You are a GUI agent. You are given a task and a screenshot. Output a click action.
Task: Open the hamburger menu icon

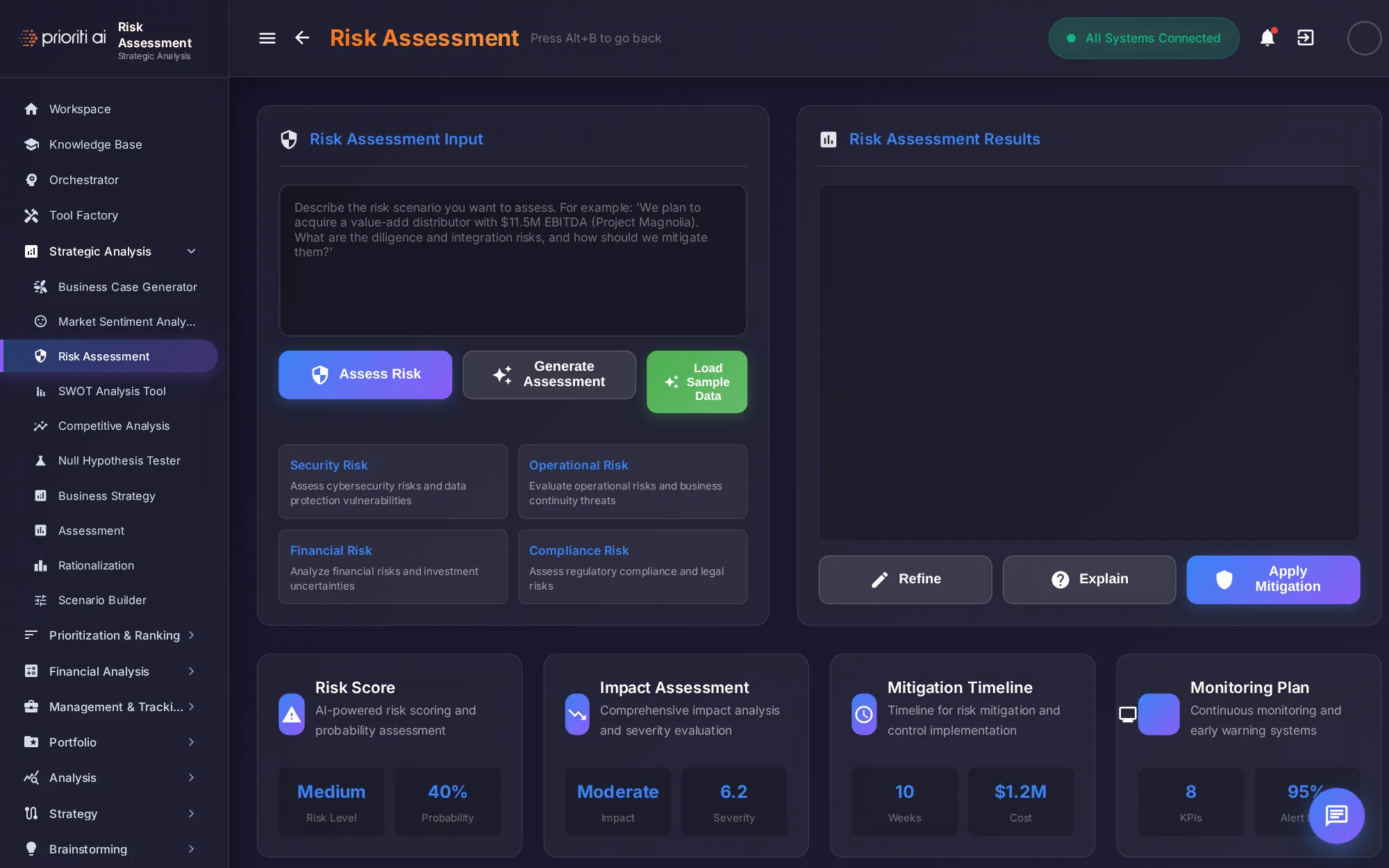[267, 38]
